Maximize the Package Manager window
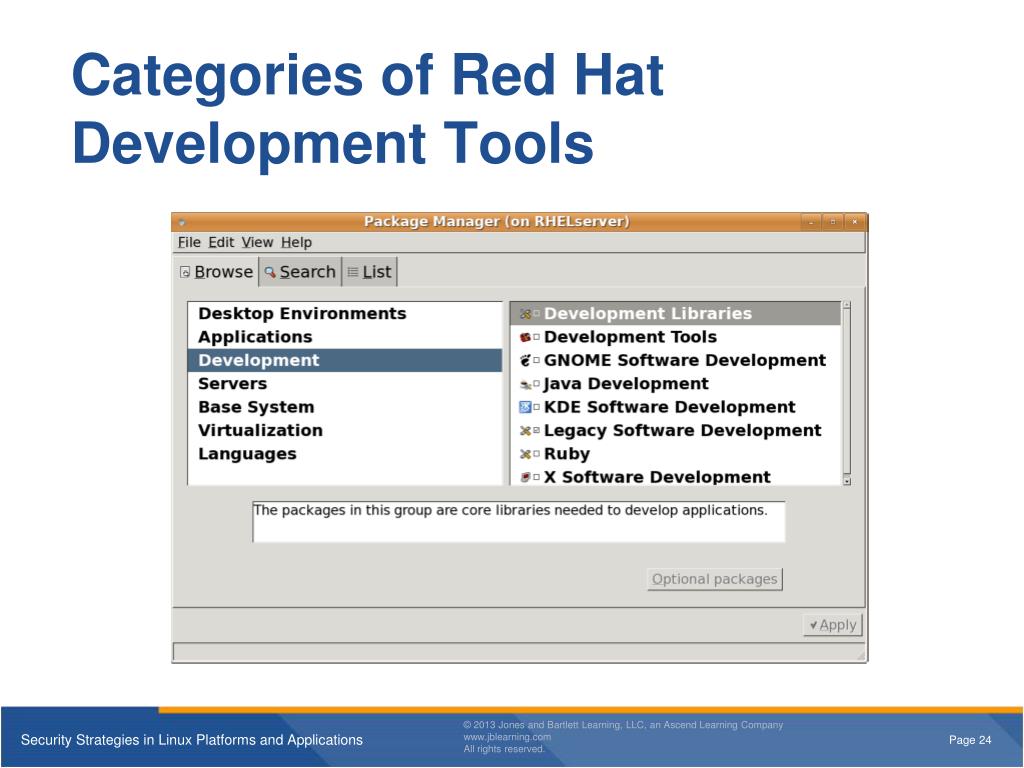The height and width of the screenshot is (768, 1024). [833, 223]
